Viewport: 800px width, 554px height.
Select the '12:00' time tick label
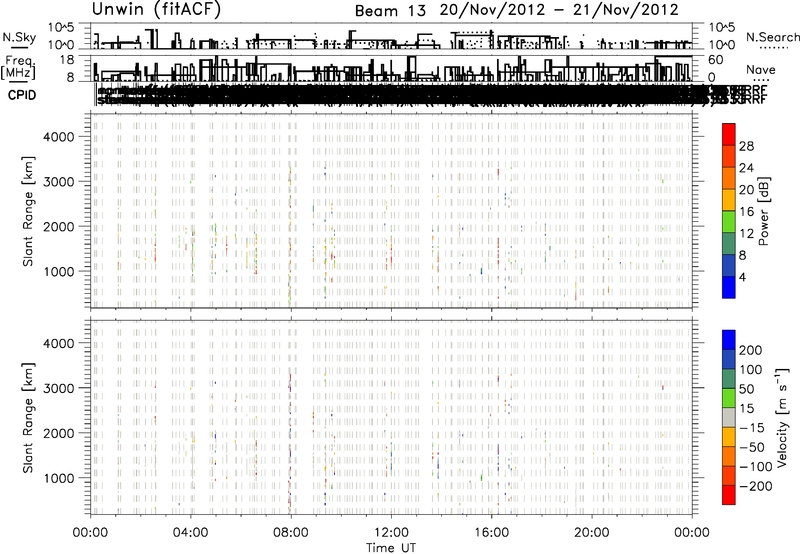(391, 533)
